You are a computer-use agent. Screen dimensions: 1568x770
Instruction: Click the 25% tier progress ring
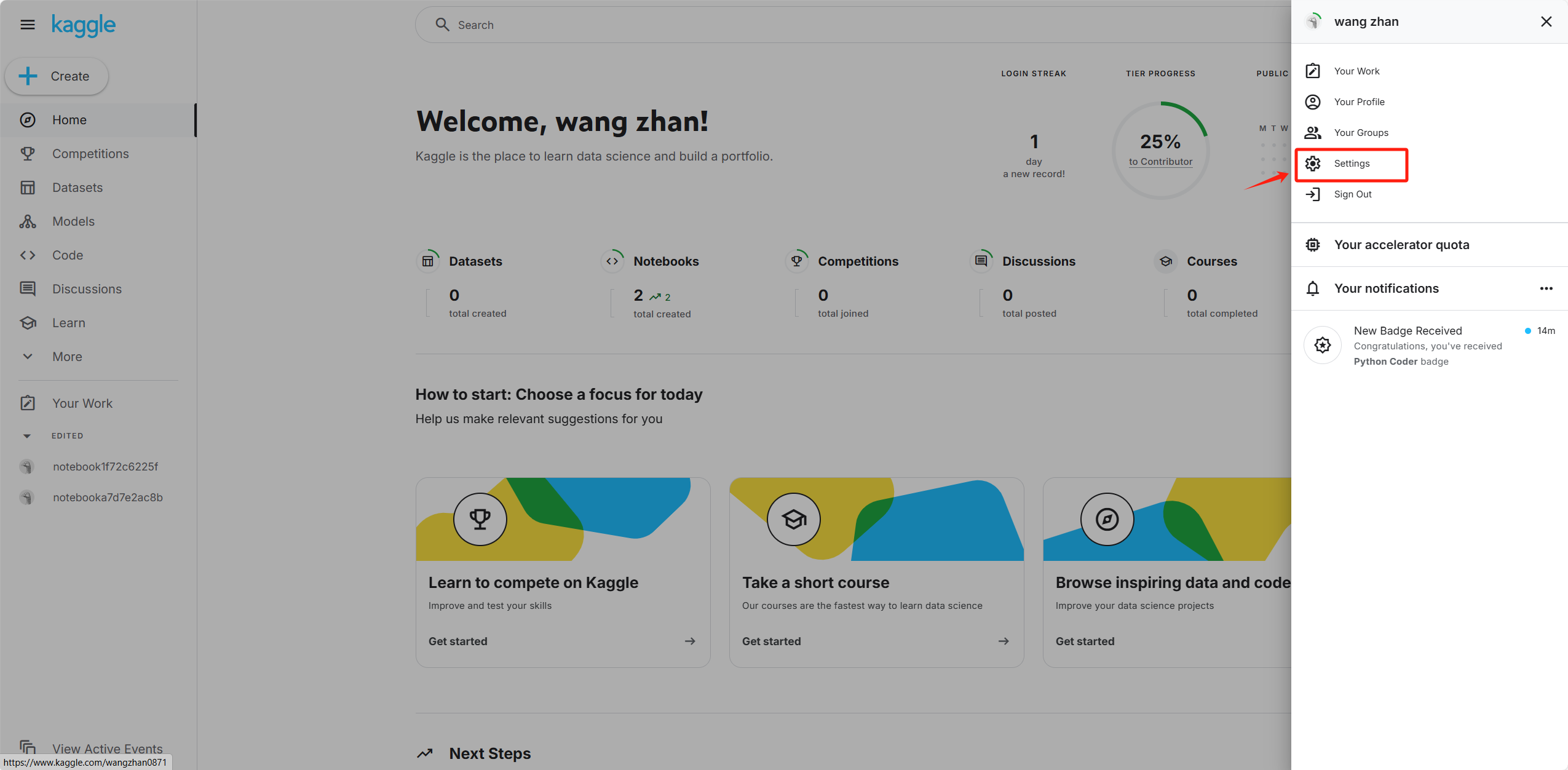pos(1160,141)
